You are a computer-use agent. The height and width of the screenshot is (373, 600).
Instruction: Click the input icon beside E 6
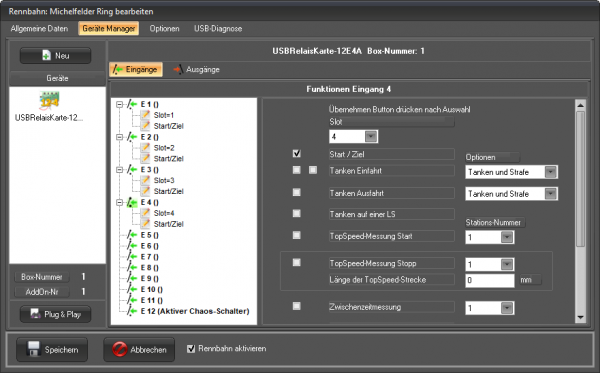point(132,246)
